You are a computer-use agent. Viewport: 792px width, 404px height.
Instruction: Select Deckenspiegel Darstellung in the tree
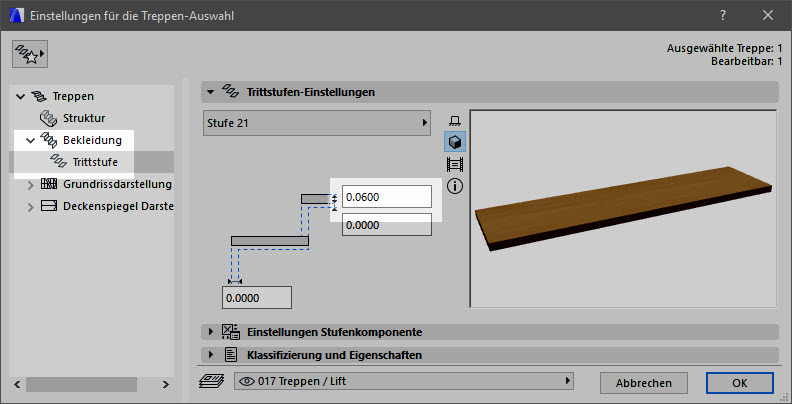(x=118, y=206)
